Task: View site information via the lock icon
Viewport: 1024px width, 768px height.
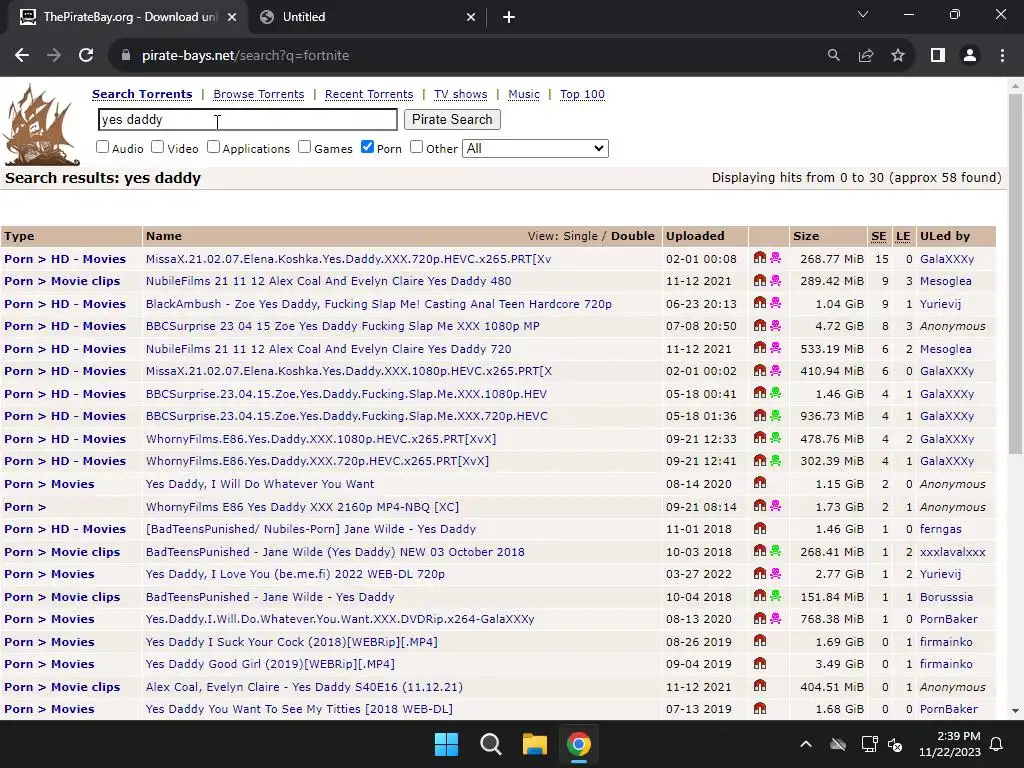Action: tap(126, 56)
